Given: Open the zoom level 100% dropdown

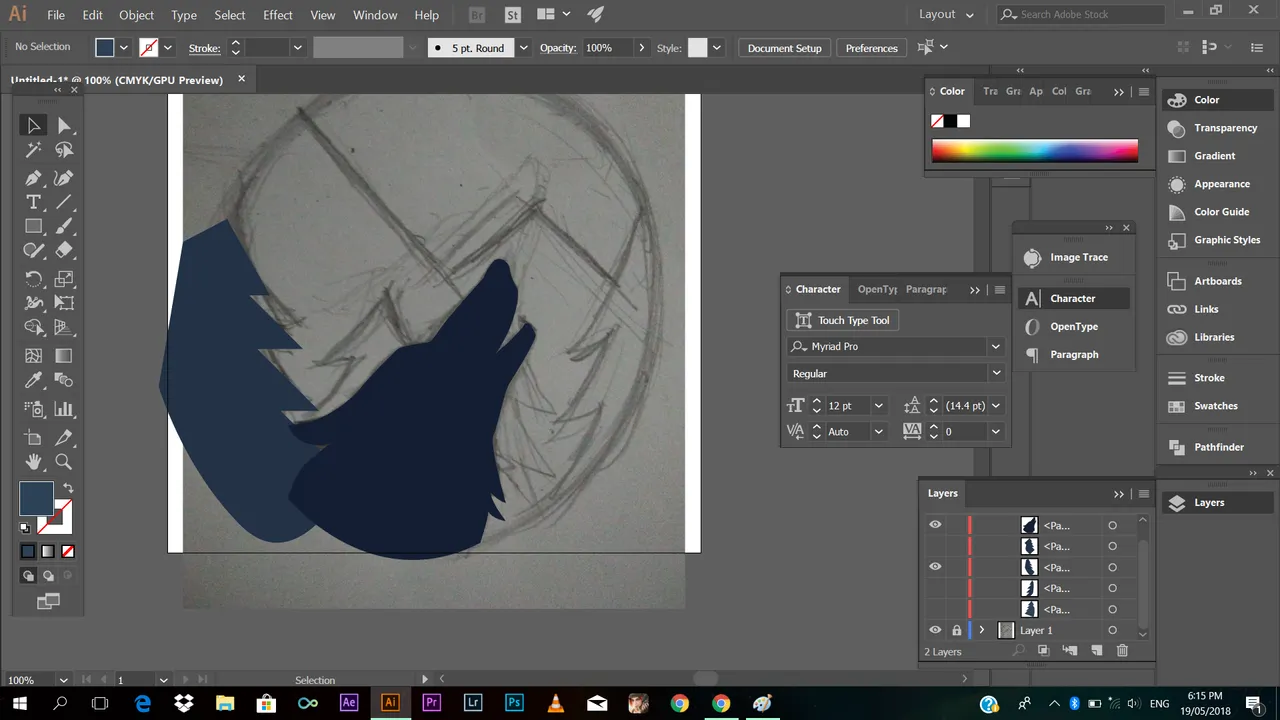Looking at the screenshot, I should (63, 680).
